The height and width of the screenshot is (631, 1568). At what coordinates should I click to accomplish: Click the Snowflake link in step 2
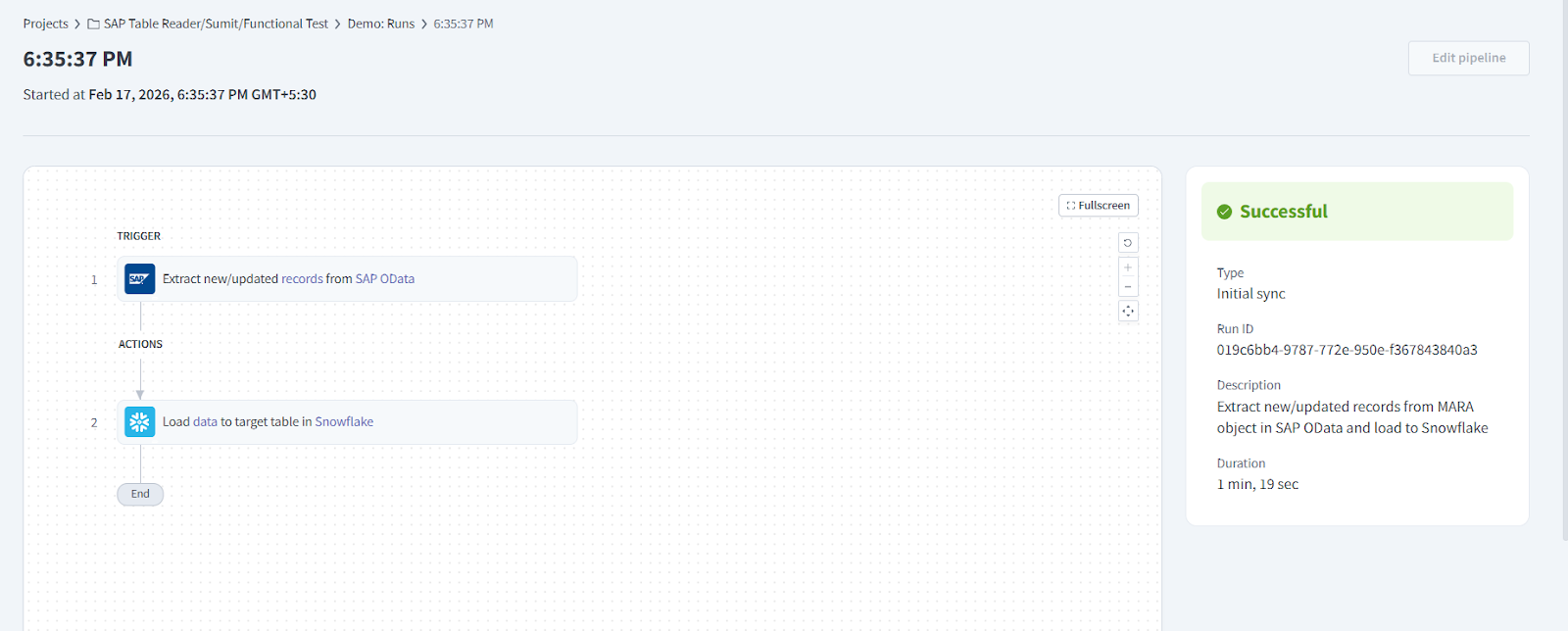[344, 422]
